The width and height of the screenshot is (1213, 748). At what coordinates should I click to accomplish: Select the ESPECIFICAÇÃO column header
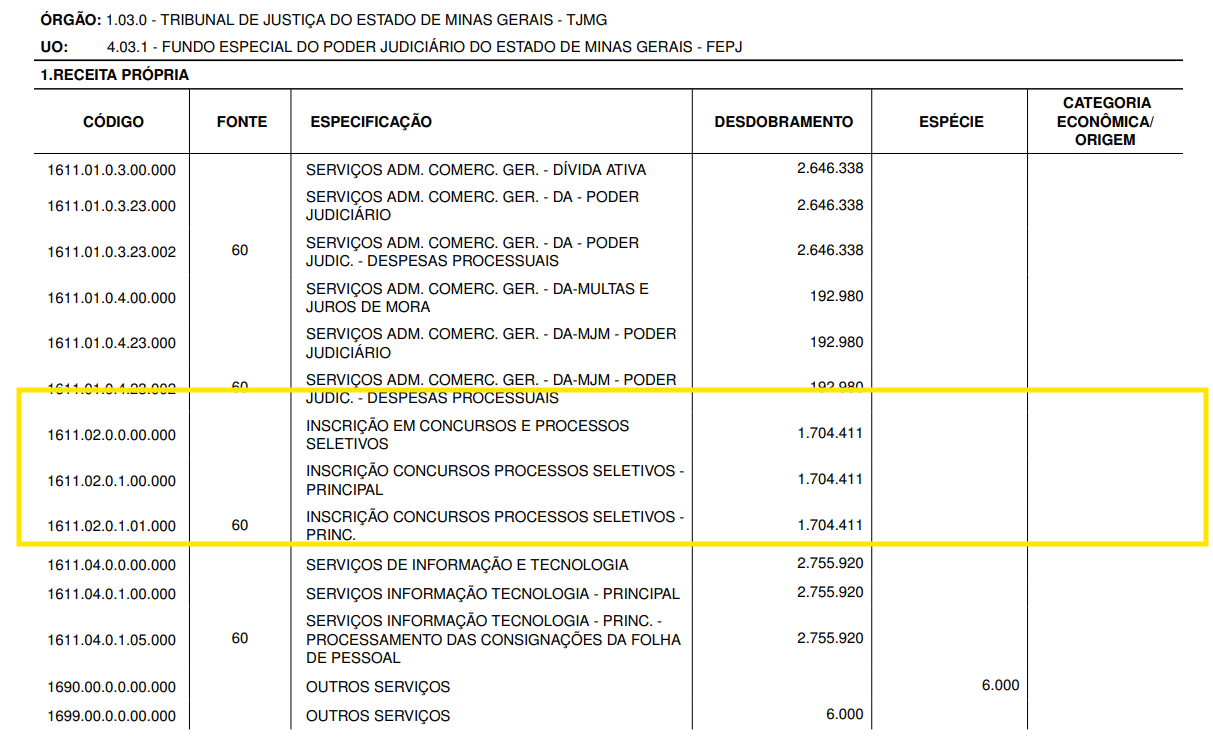pos(371,122)
